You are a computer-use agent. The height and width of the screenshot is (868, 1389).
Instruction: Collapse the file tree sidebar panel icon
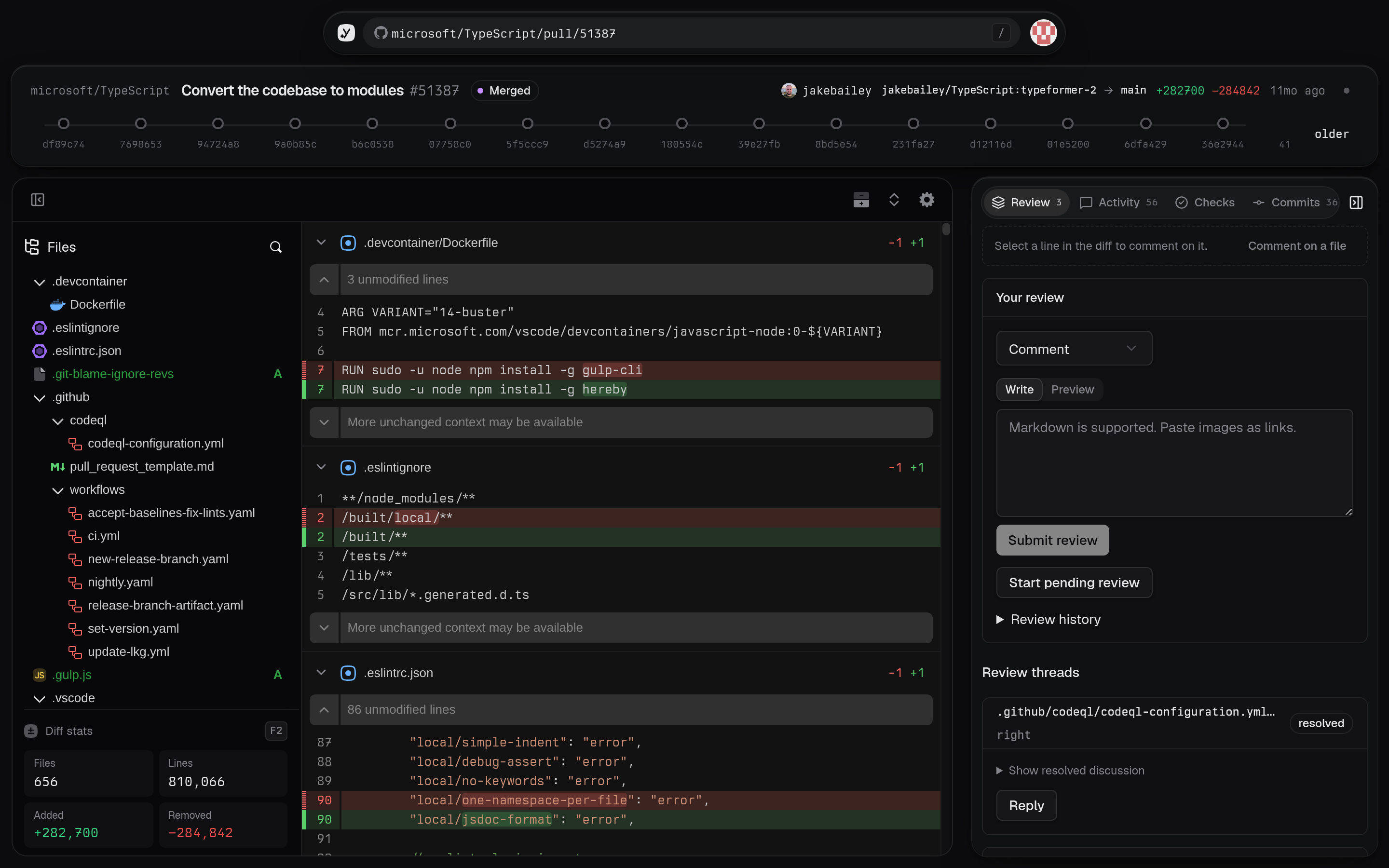coord(37,200)
